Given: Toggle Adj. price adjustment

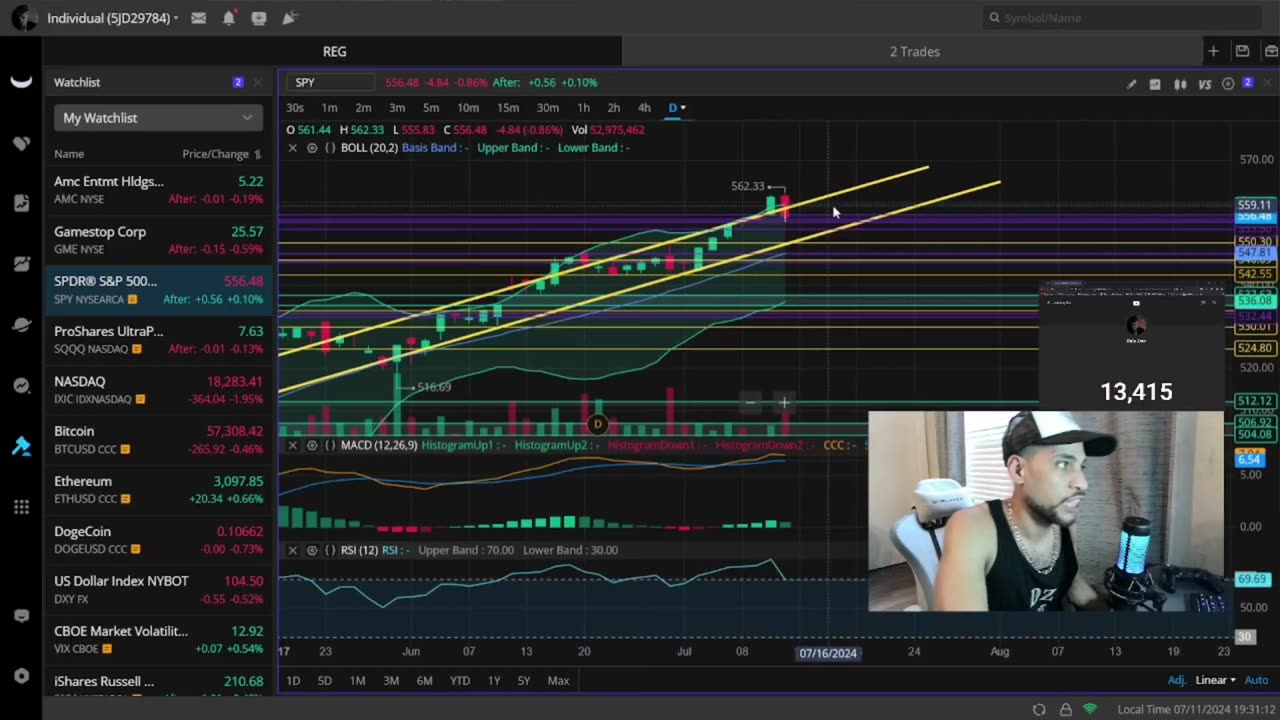Looking at the screenshot, I should pyautogui.click(x=1177, y=680).
